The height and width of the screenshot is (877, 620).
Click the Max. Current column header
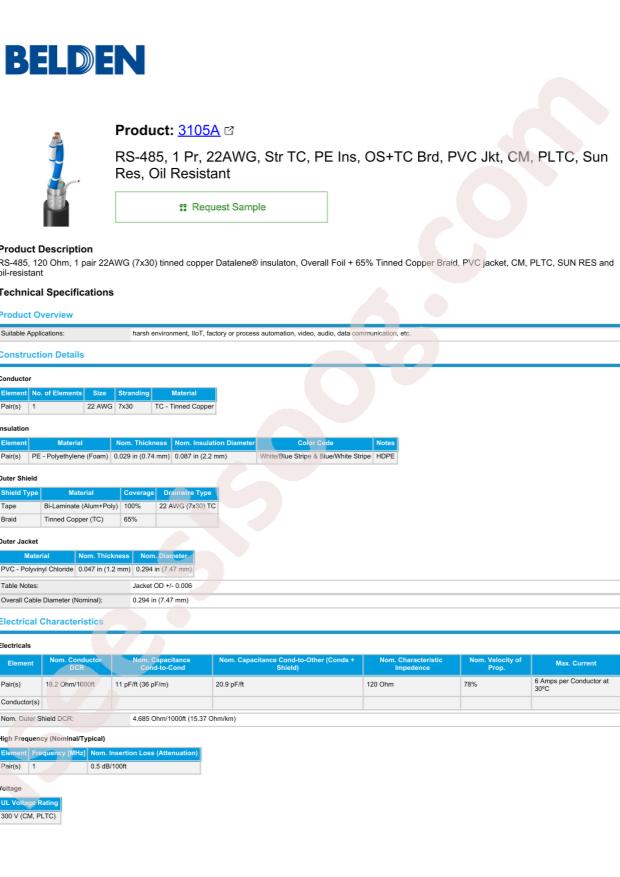(x=576, y=664)
